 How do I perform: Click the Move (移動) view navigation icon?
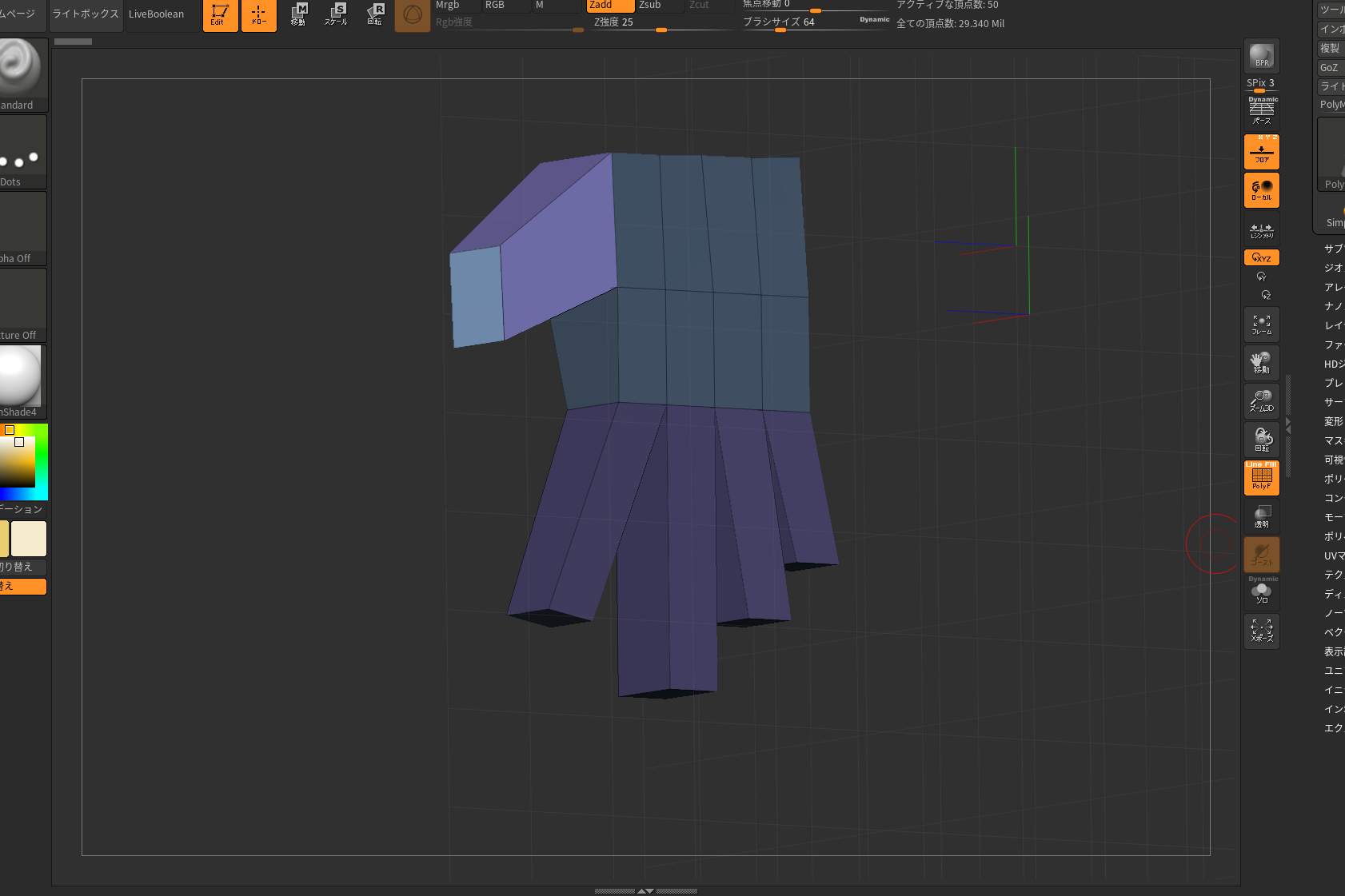coord(1262,362)
